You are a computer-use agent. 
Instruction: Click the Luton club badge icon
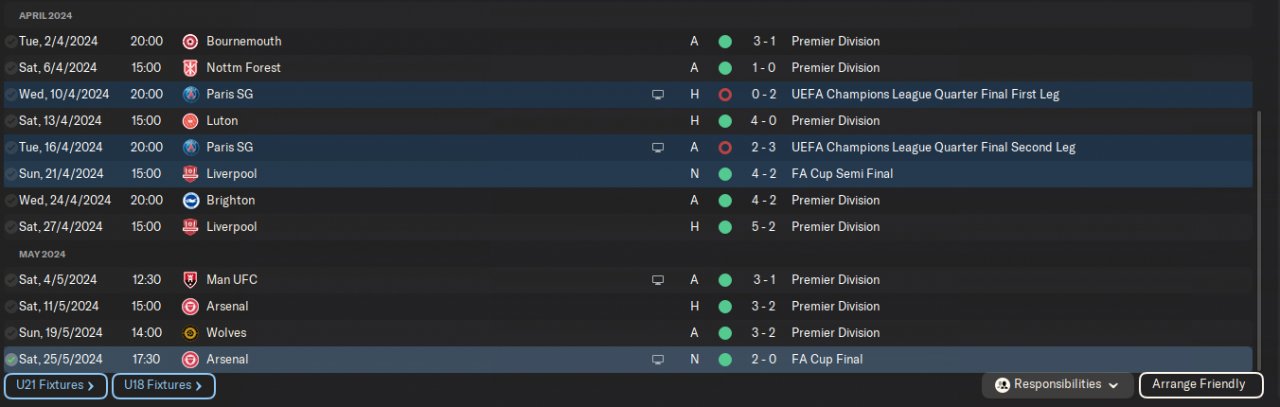pos(190,121)
